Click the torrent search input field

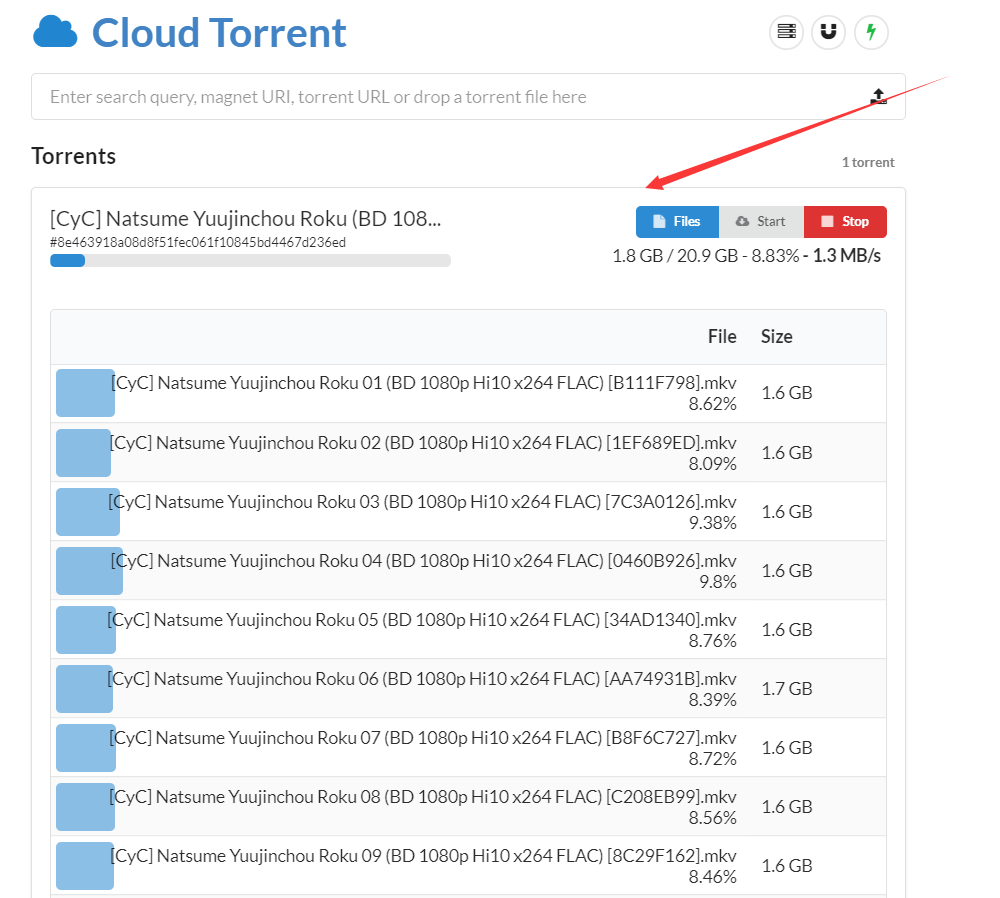[x=450, y=96]
